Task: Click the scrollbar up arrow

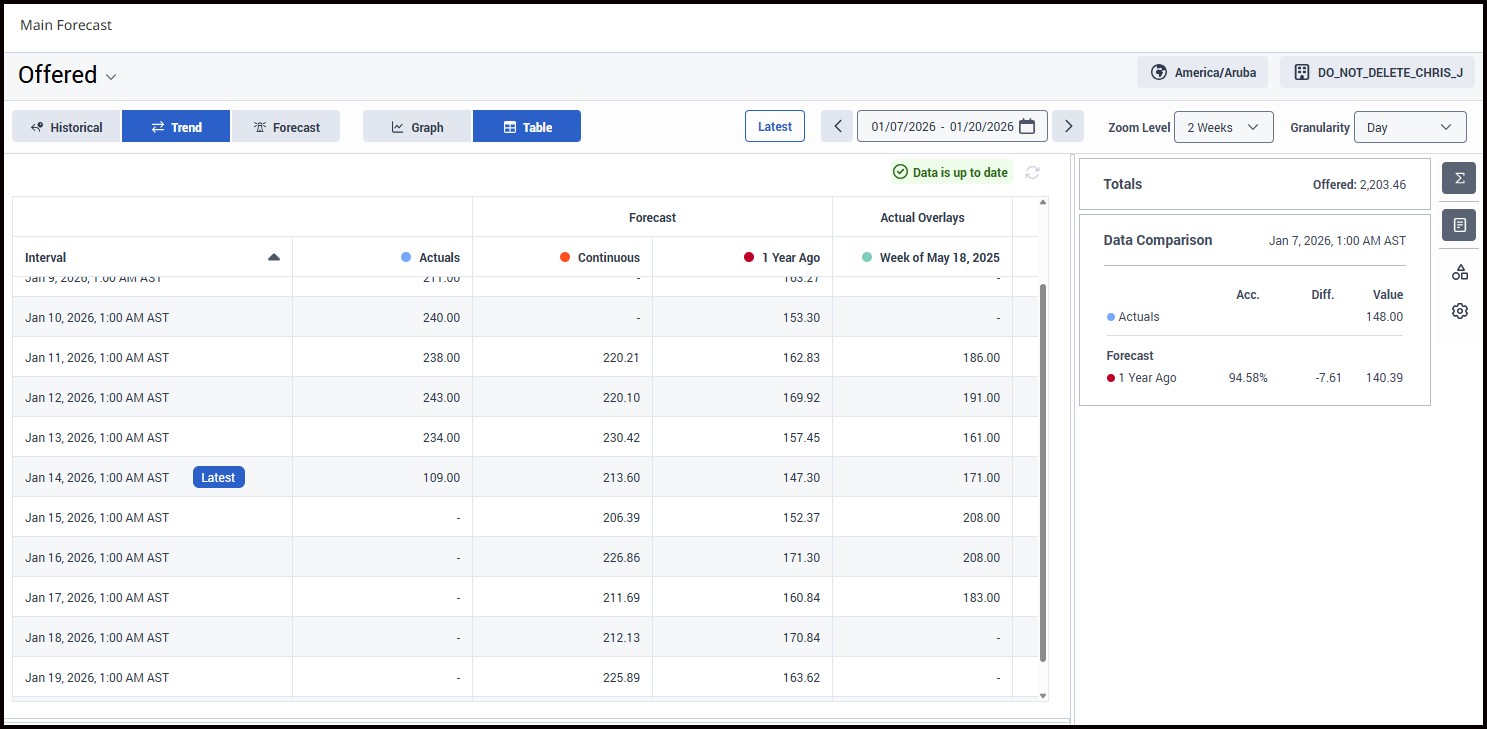Action: [x=1043, y=203]
